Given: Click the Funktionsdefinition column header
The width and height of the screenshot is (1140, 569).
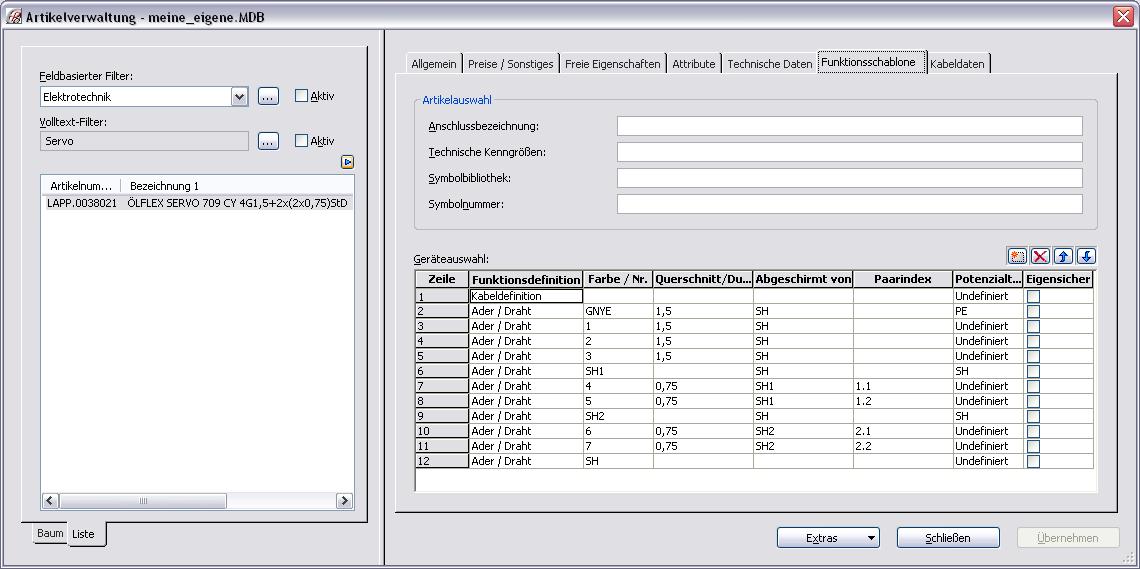Looking at the screenshot, I should (x=526, y=279).
